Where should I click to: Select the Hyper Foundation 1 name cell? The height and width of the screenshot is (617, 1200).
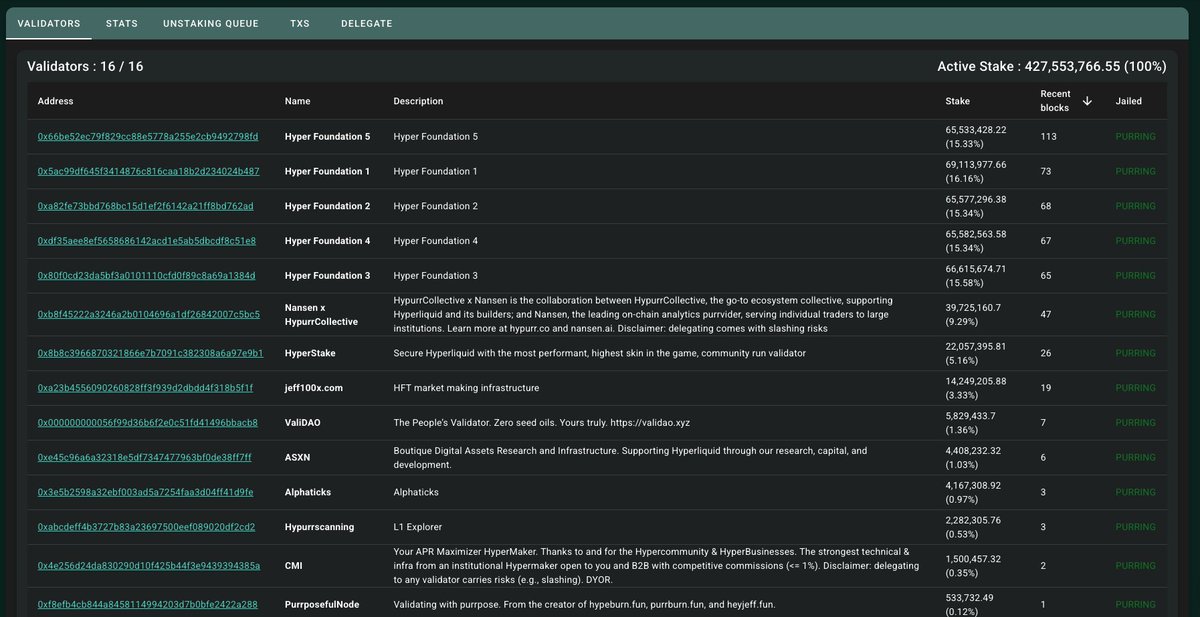click(x=327, y=171)
